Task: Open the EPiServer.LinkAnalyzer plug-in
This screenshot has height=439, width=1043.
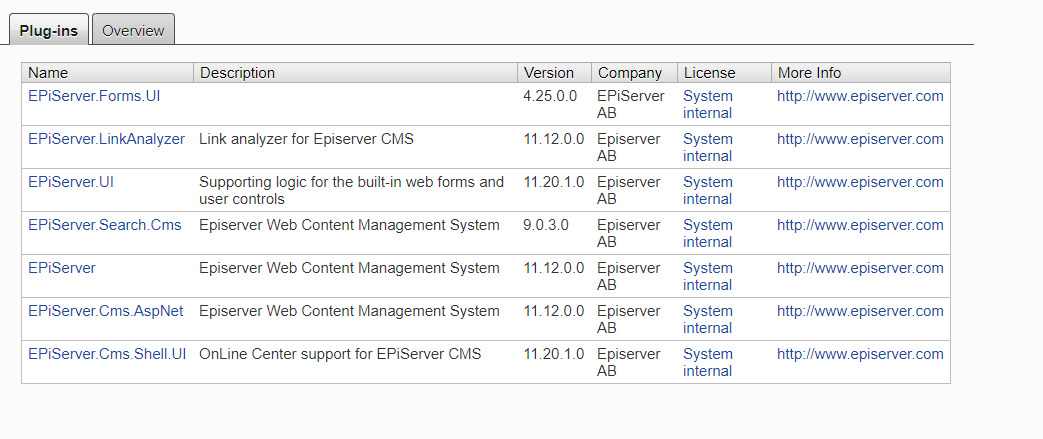Action: coord(106,139)
